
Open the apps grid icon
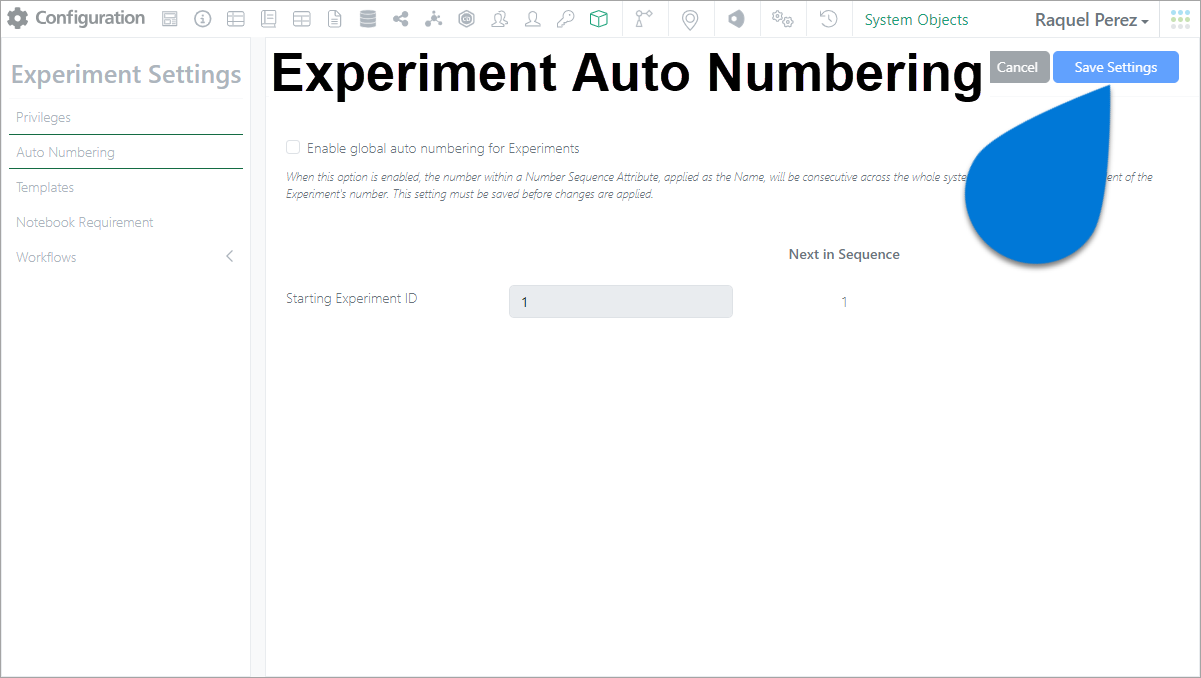1180,19
